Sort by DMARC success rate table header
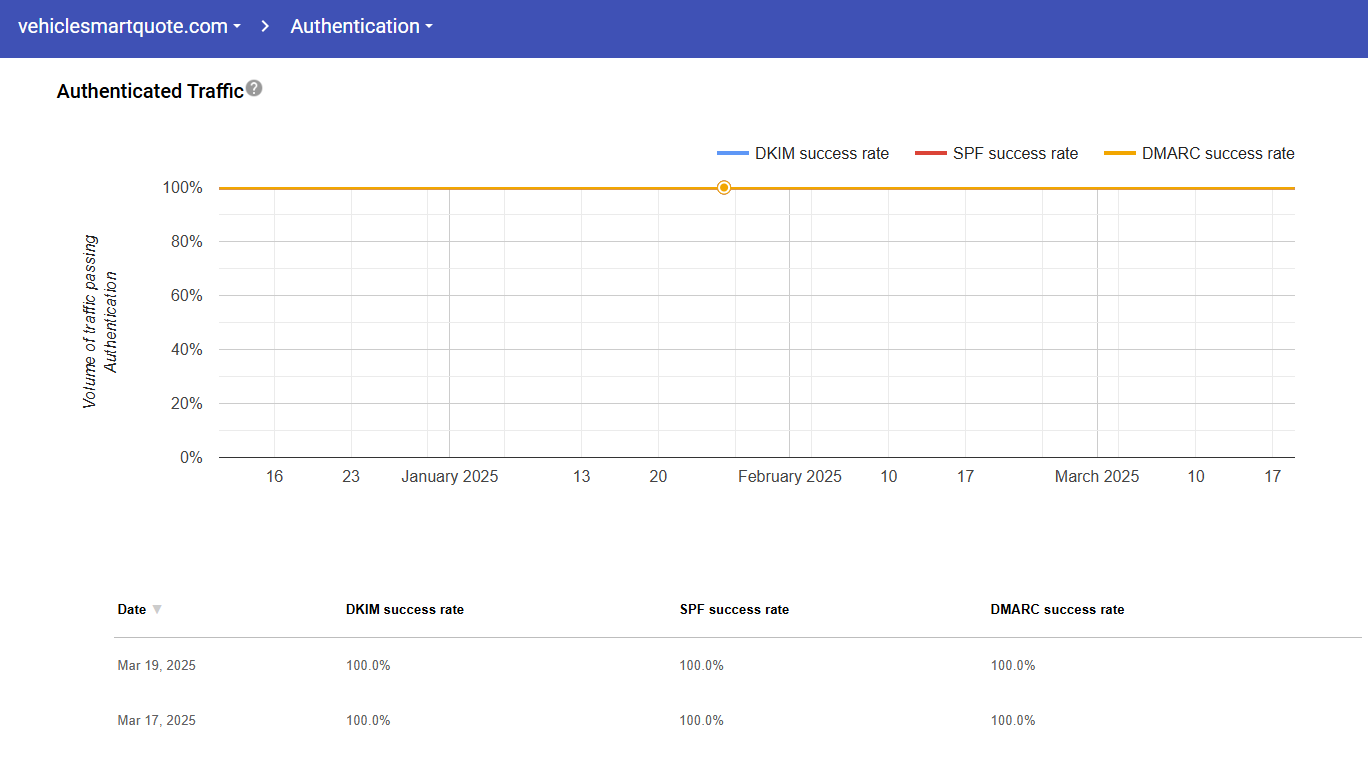The width and height of the screenshot is (1368, 759). coord(1057,610)
